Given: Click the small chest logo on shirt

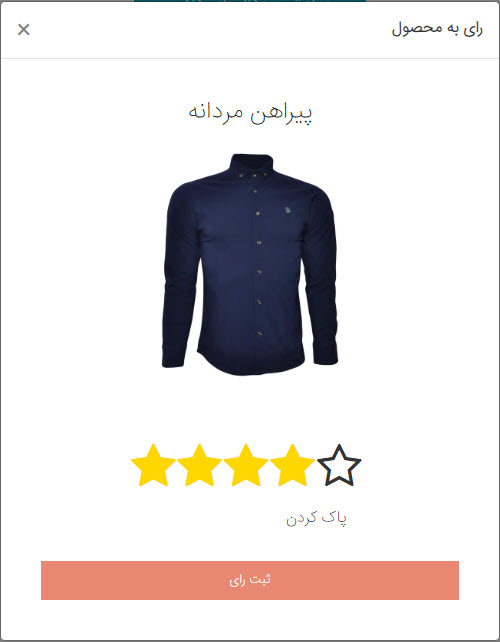Looking at the screenshot, I should pos(287,211).
